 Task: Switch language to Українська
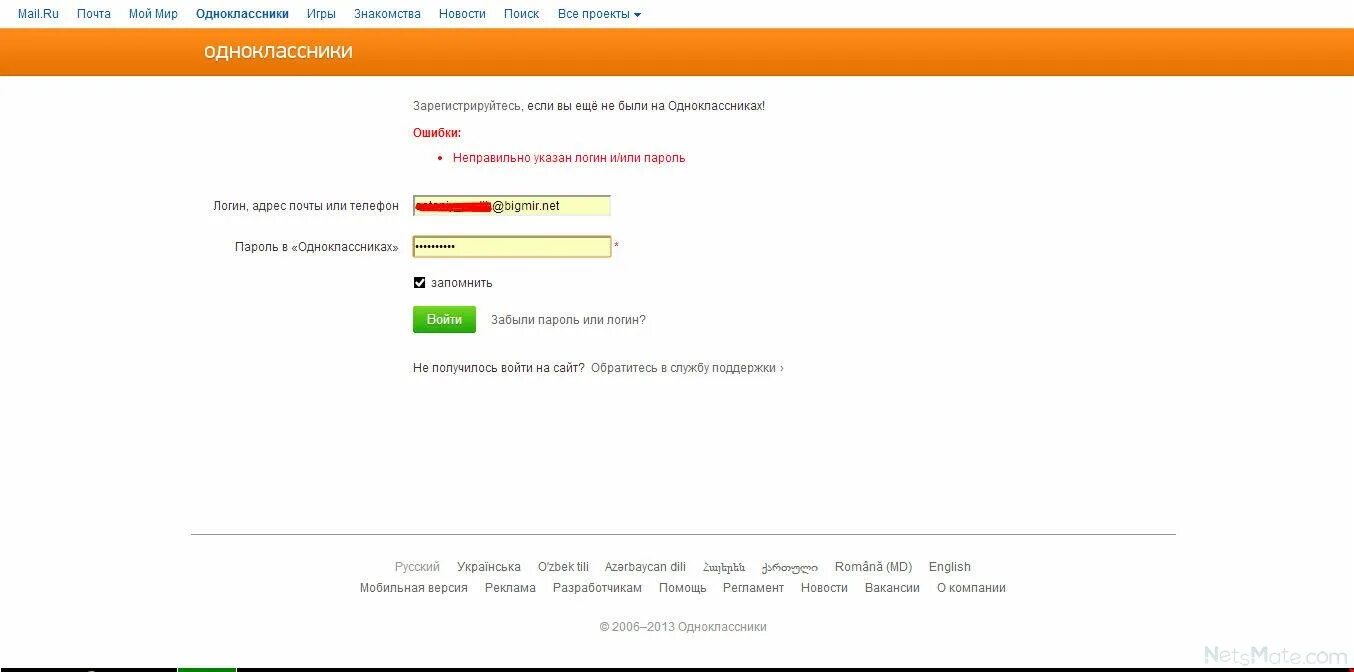(489, 567)
